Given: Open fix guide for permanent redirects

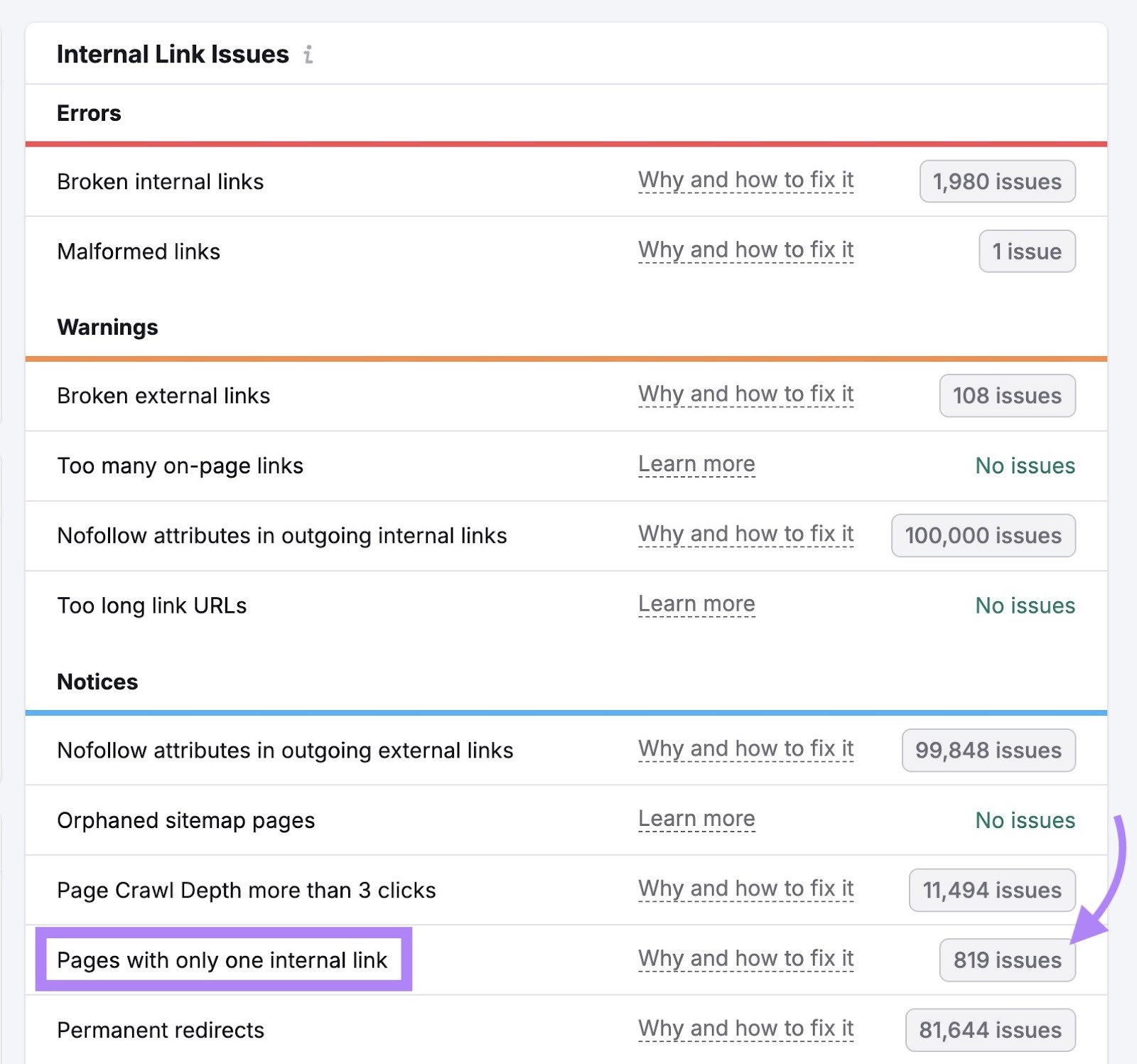Looking at the screenshot, I should click(x=745, y=1028).
